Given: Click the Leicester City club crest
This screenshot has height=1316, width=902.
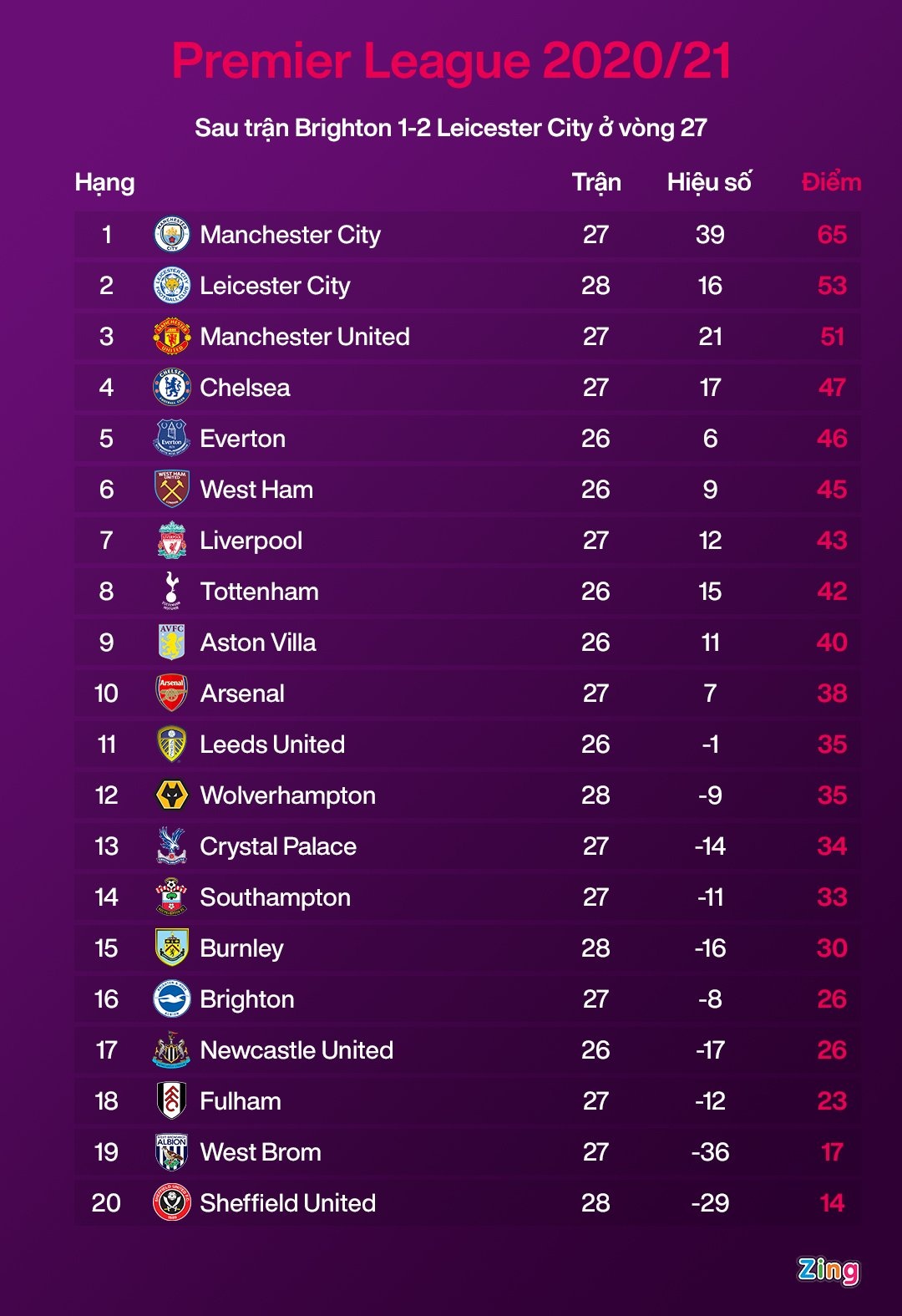Looking at the screenshot, I should (172, 286).
